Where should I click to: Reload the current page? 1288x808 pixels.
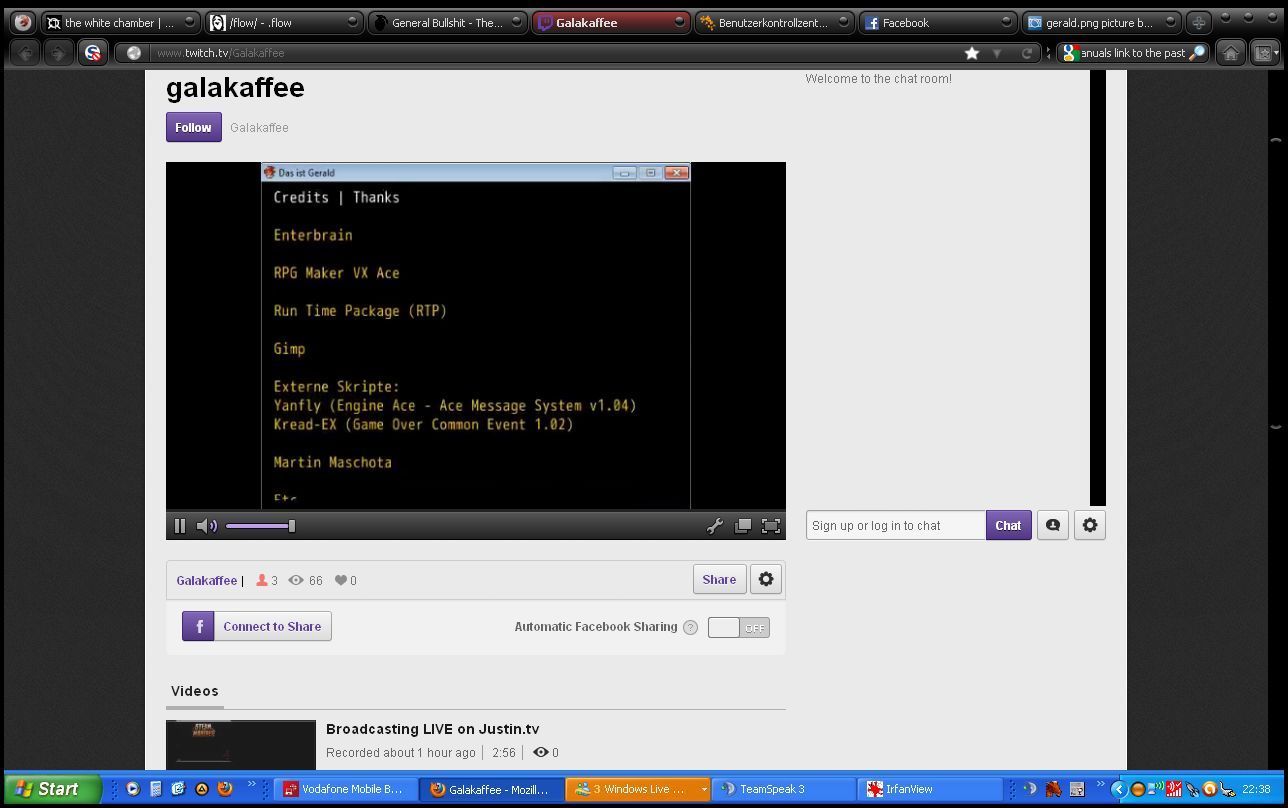tap(1027, 53)
